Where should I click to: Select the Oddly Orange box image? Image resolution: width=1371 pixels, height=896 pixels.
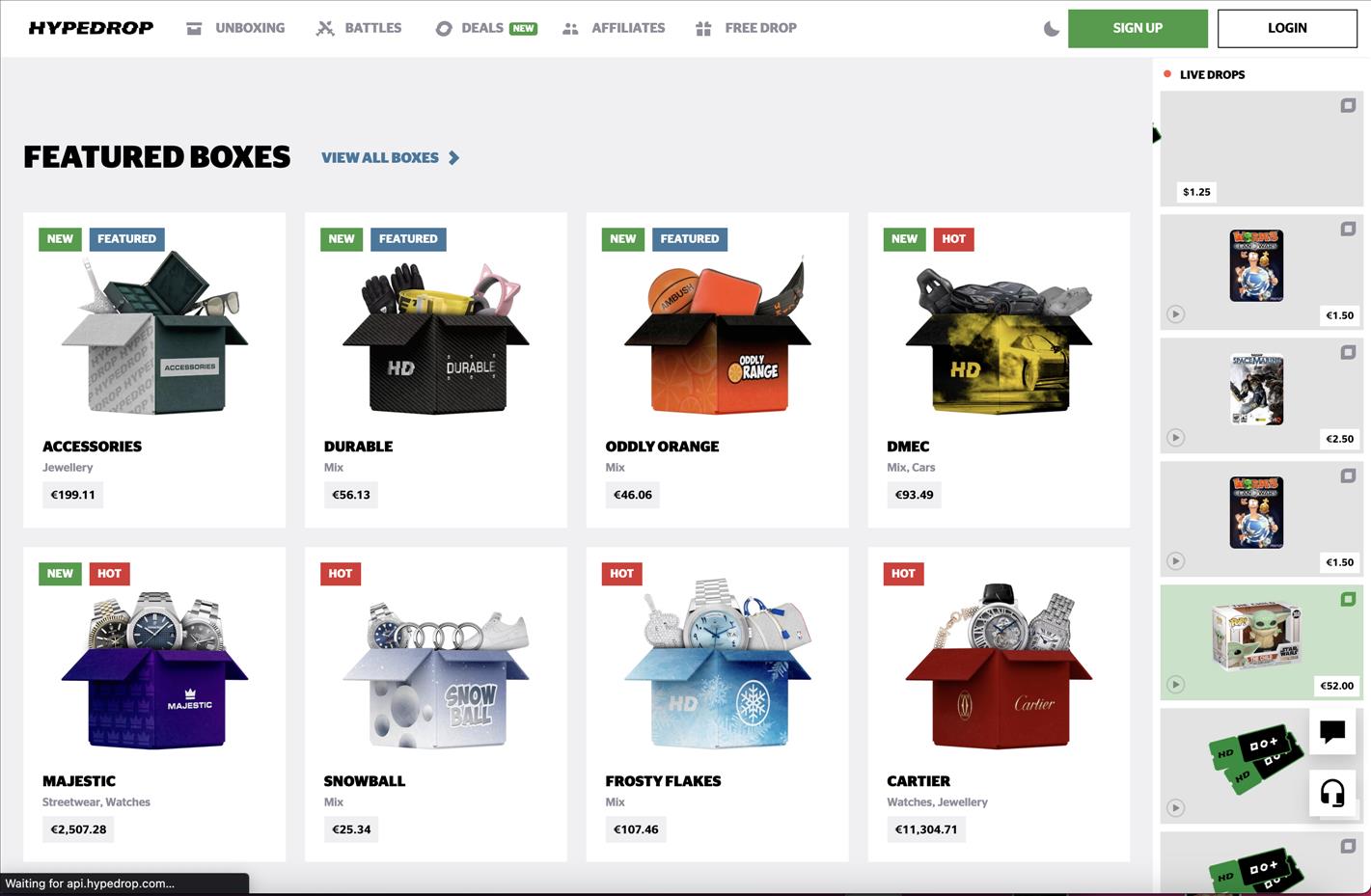tap(718, 335)
